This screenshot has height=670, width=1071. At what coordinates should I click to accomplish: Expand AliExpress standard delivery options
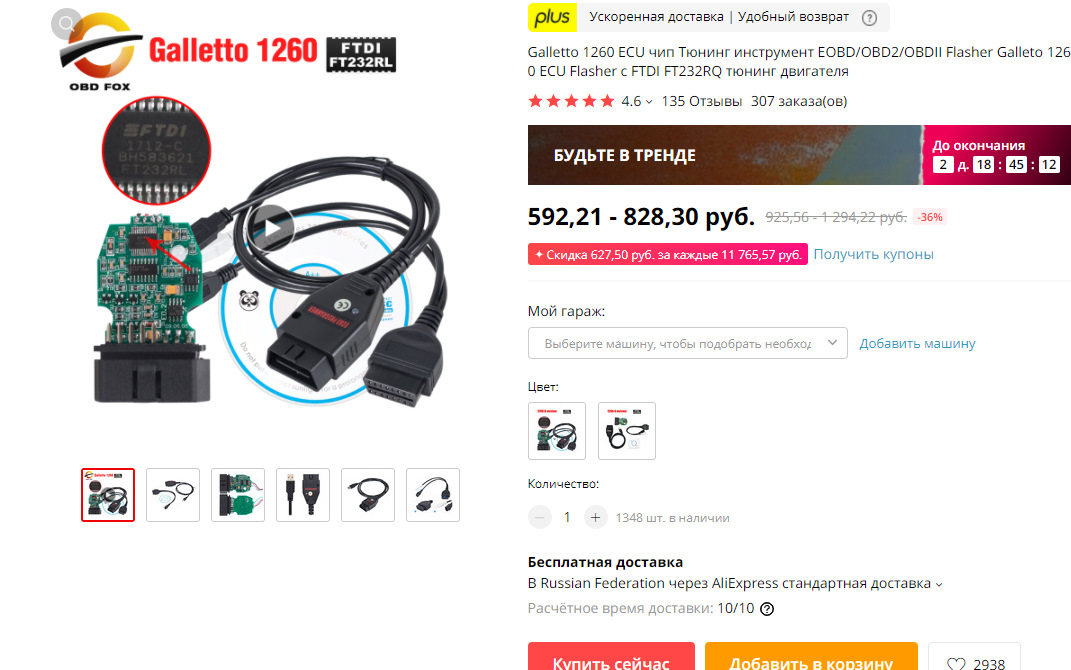click(939, 585)
